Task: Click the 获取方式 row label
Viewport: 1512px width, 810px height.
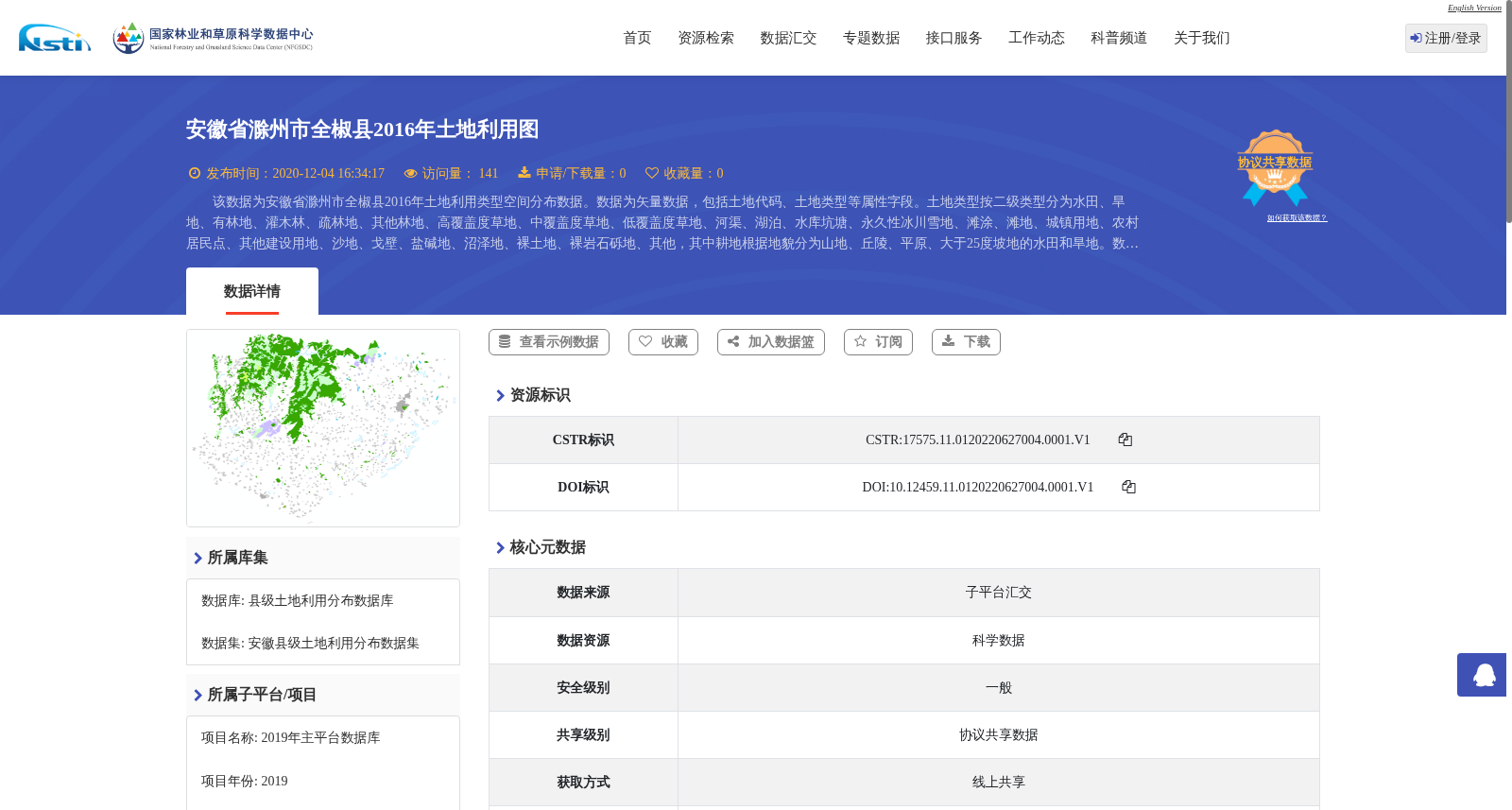Action: pos(583,783)
